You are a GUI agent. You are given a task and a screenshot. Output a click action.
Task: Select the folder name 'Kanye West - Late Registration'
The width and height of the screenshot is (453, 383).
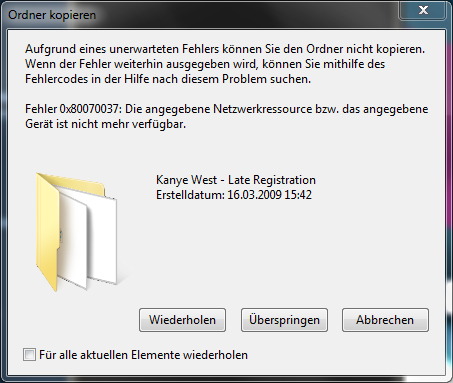[x=236, y=180]
